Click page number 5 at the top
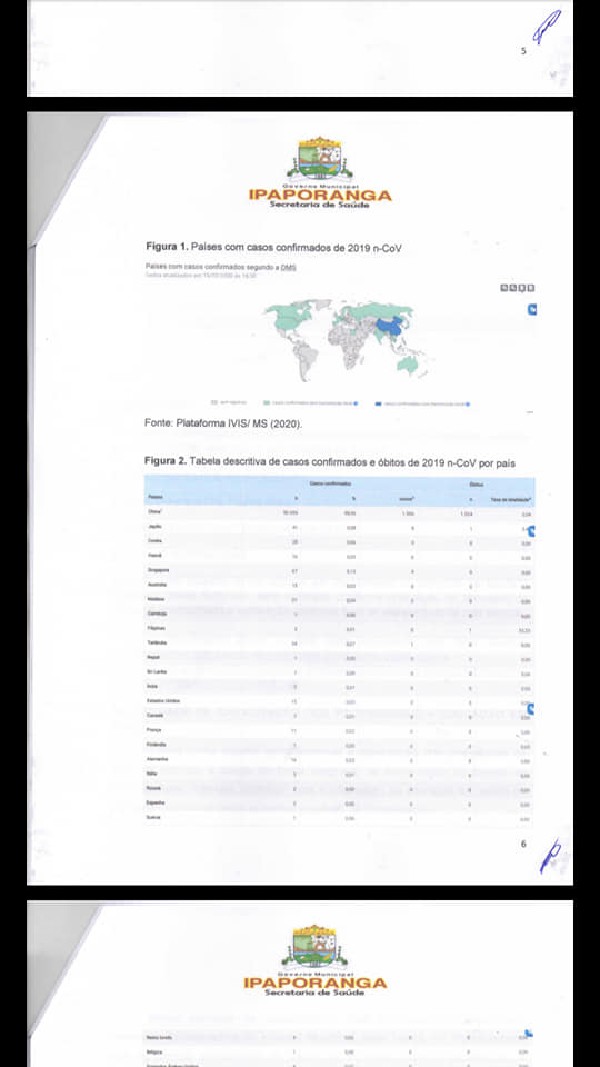The width and height of the screenshot is (600, 1067). click(524, 50)
